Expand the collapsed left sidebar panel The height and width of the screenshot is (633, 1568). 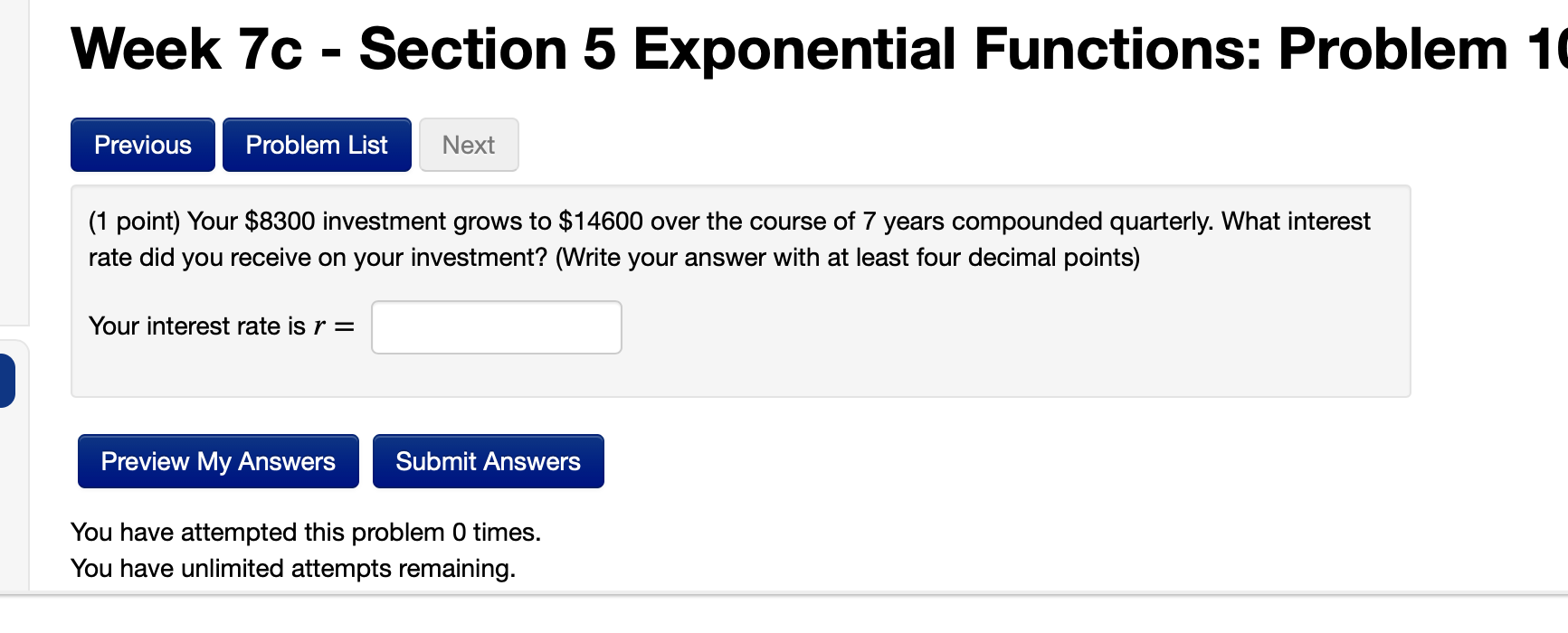pyautogui.click(x=7, y=380)
